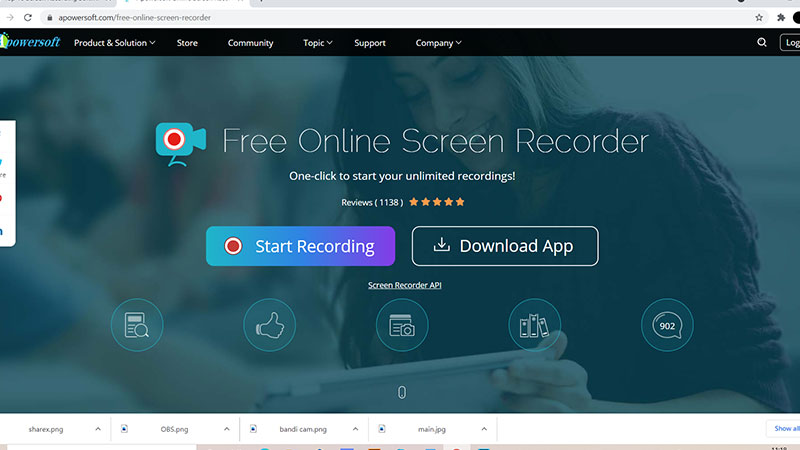Open the Support page

pyautogui.click(x=370, y=43)
